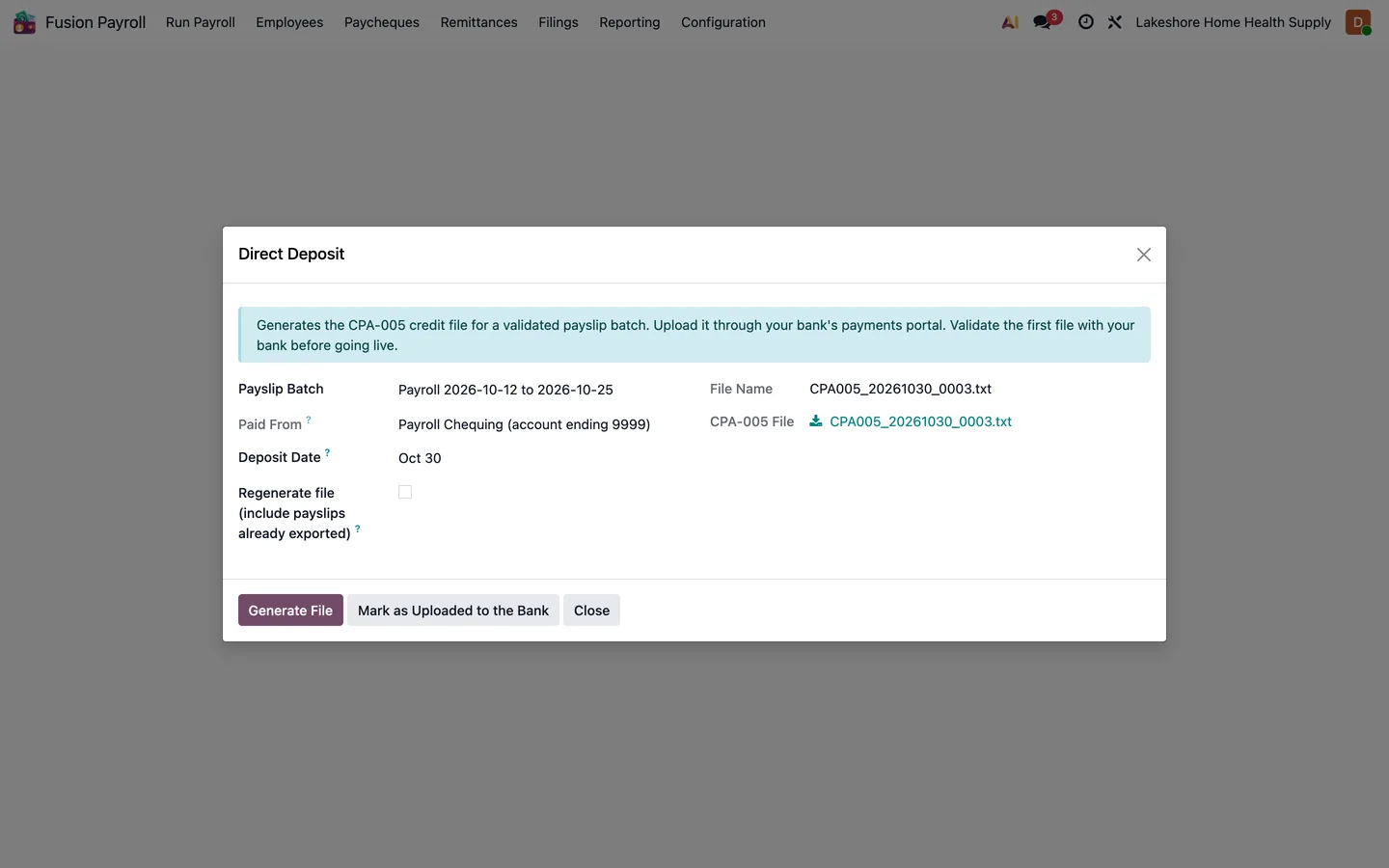Open the user avatar menu
Image resolution: width=1389 pixels, height=868 pixels.
1358,22
